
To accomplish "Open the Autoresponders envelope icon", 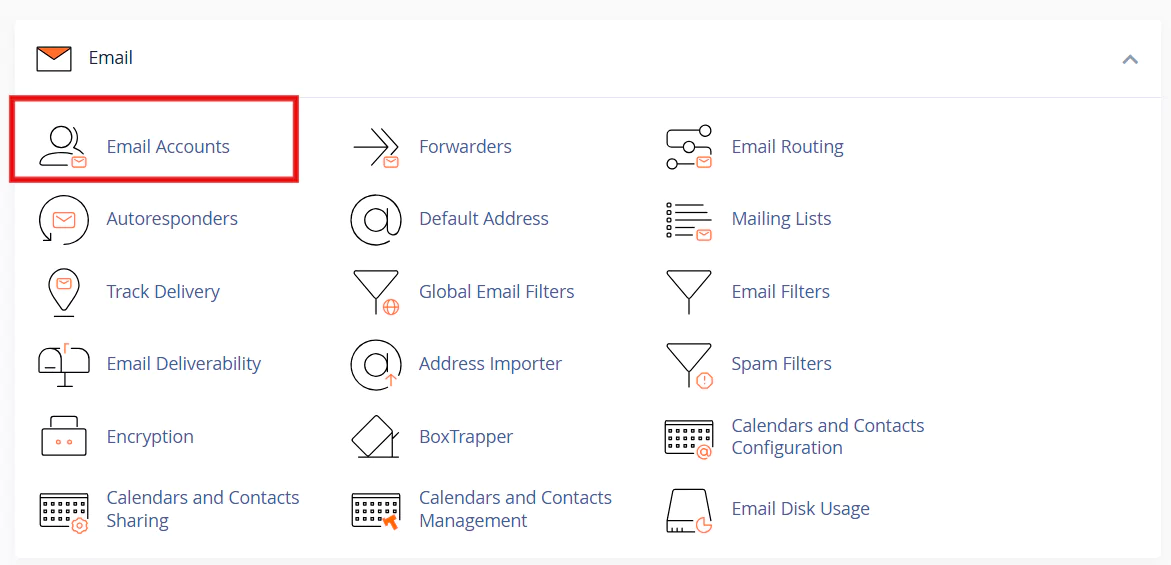I will (x=63, y=219).
